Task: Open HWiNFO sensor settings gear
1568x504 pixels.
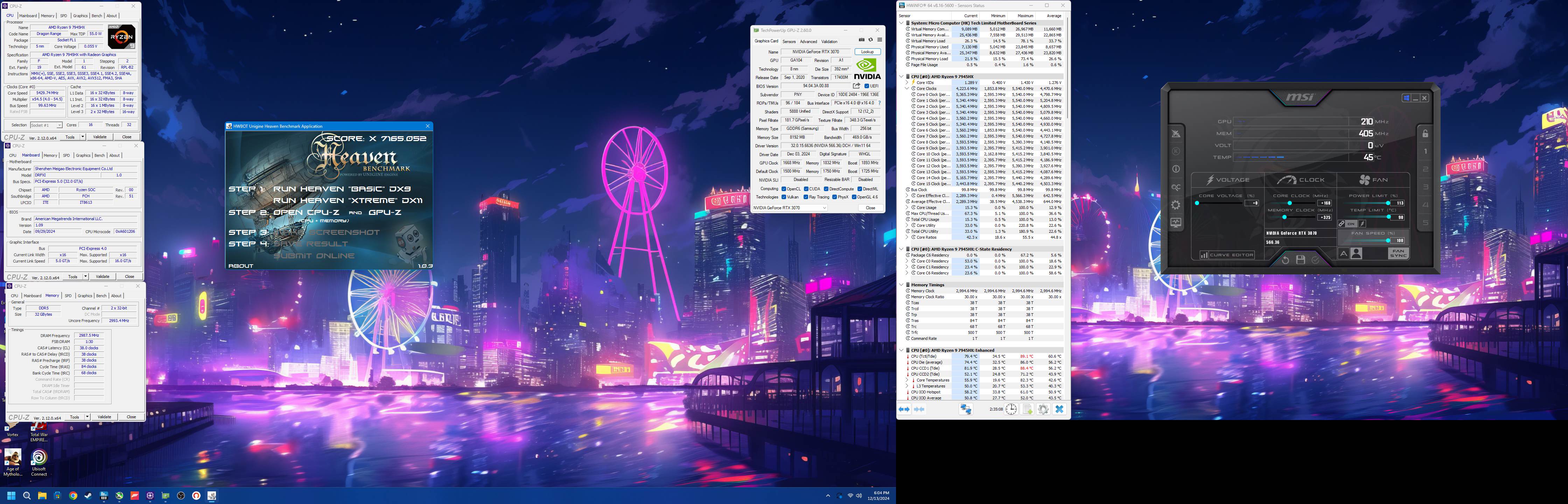Action: [1043, 409]
